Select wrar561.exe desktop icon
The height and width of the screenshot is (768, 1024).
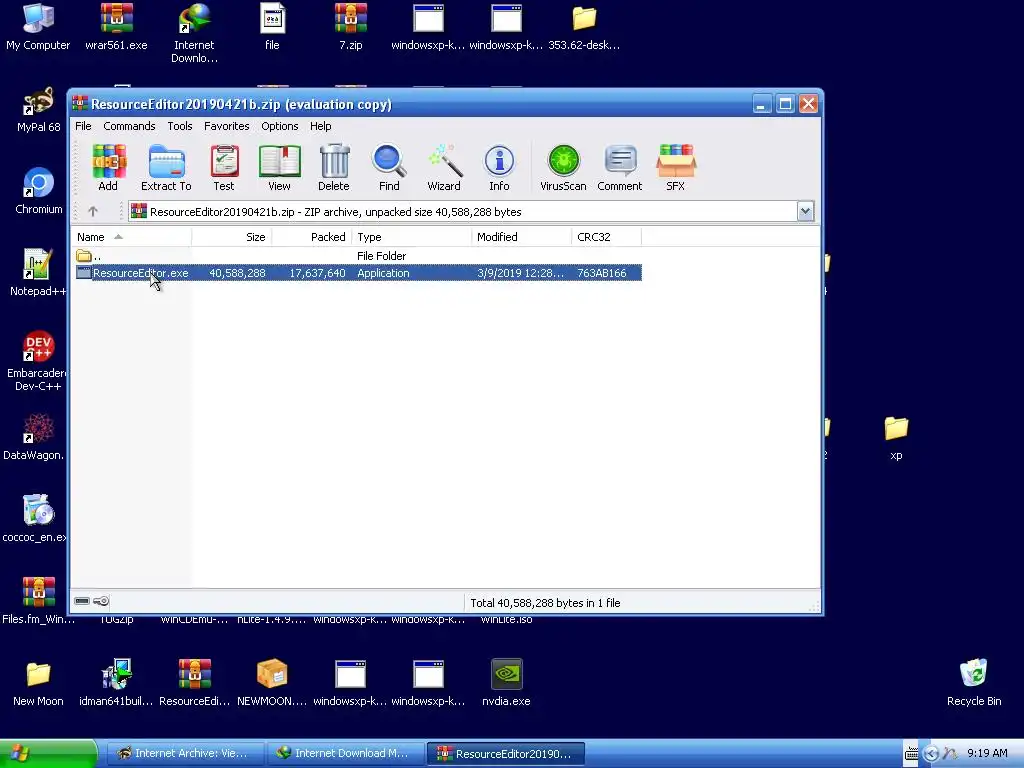click(x=116, y=27)
